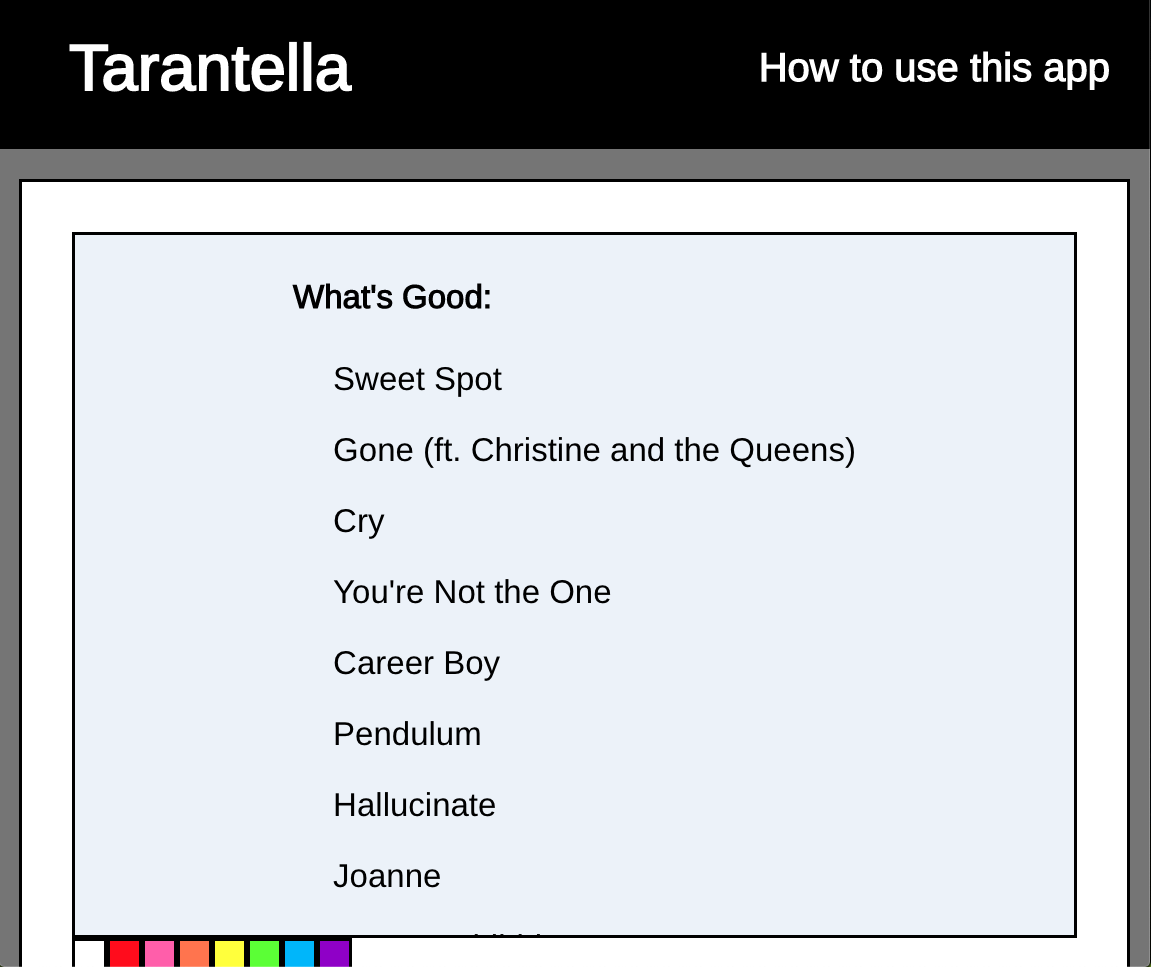
Task: Select the track Cry
Action: pos(358,521)
